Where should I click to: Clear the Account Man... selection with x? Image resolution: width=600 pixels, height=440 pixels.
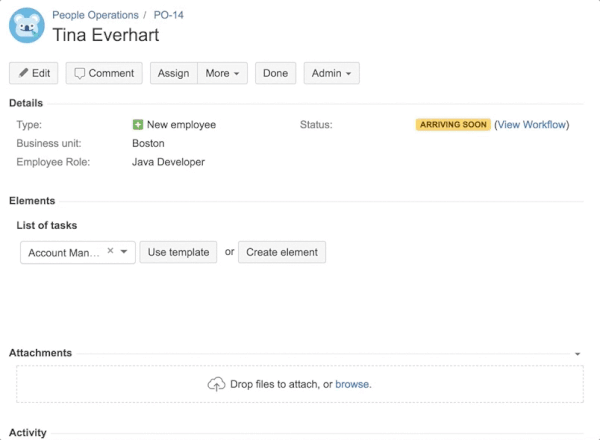(110, 251)
